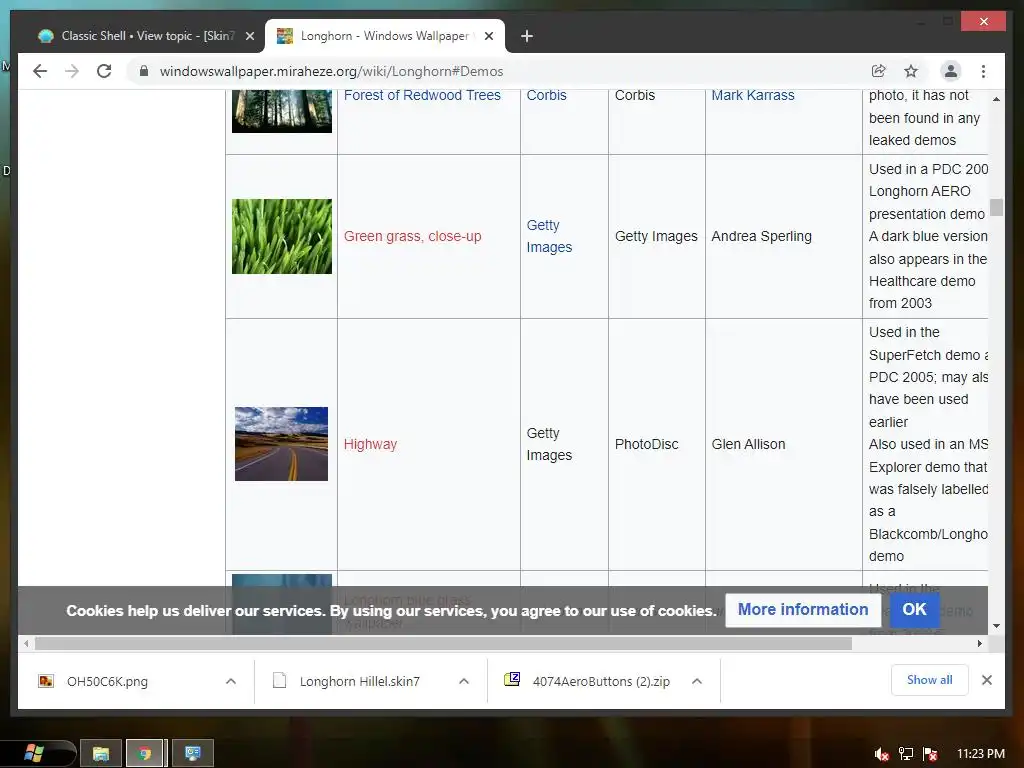Screen dimensions: 1024x768
Task: Click vertical scrollbar up arrow
Action: point(996,99)
